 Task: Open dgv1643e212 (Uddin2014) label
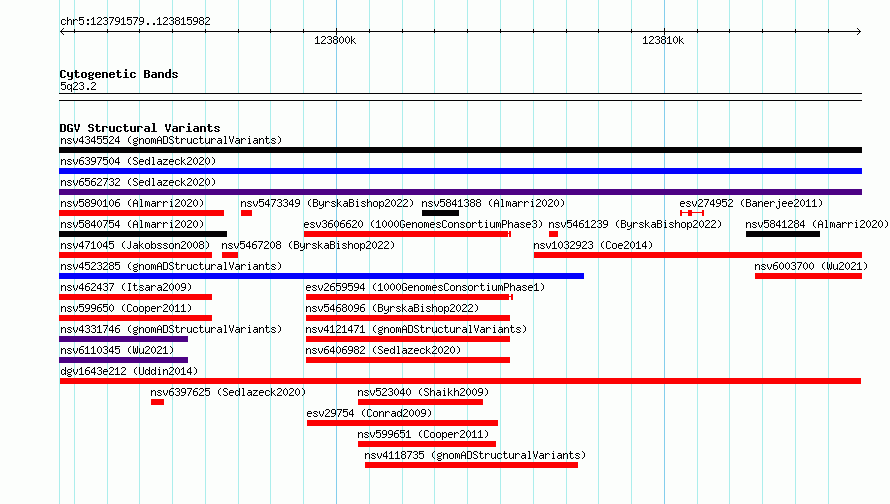tap(129, 371)
